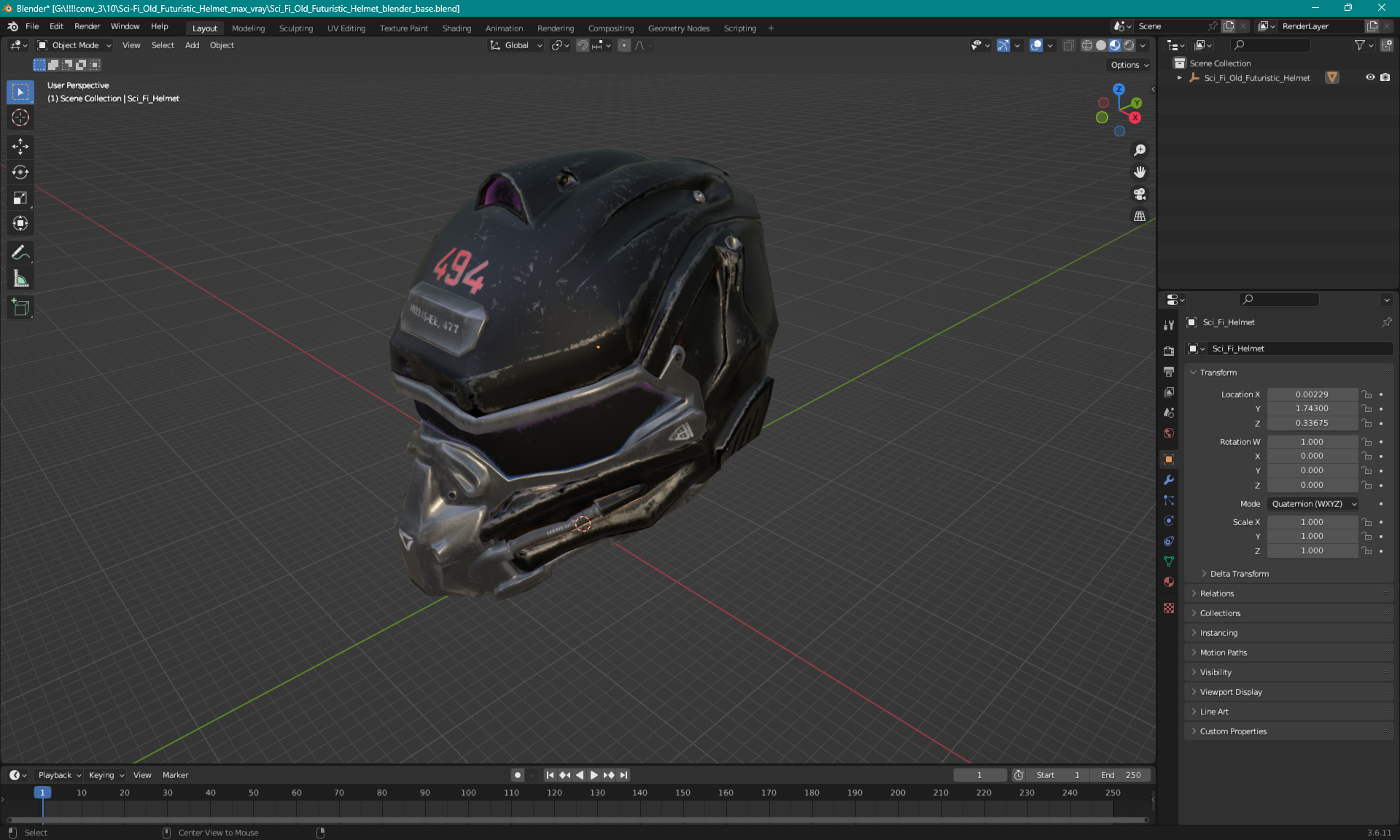1400x840 pixels.
Task: Open the Playback popover
Action: pyautogui.click(x=60, y=775)
